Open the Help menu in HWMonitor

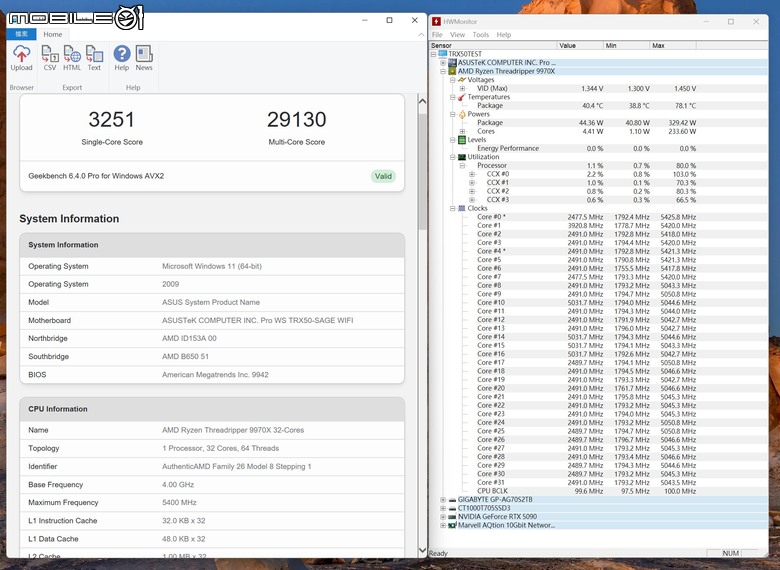503,35
